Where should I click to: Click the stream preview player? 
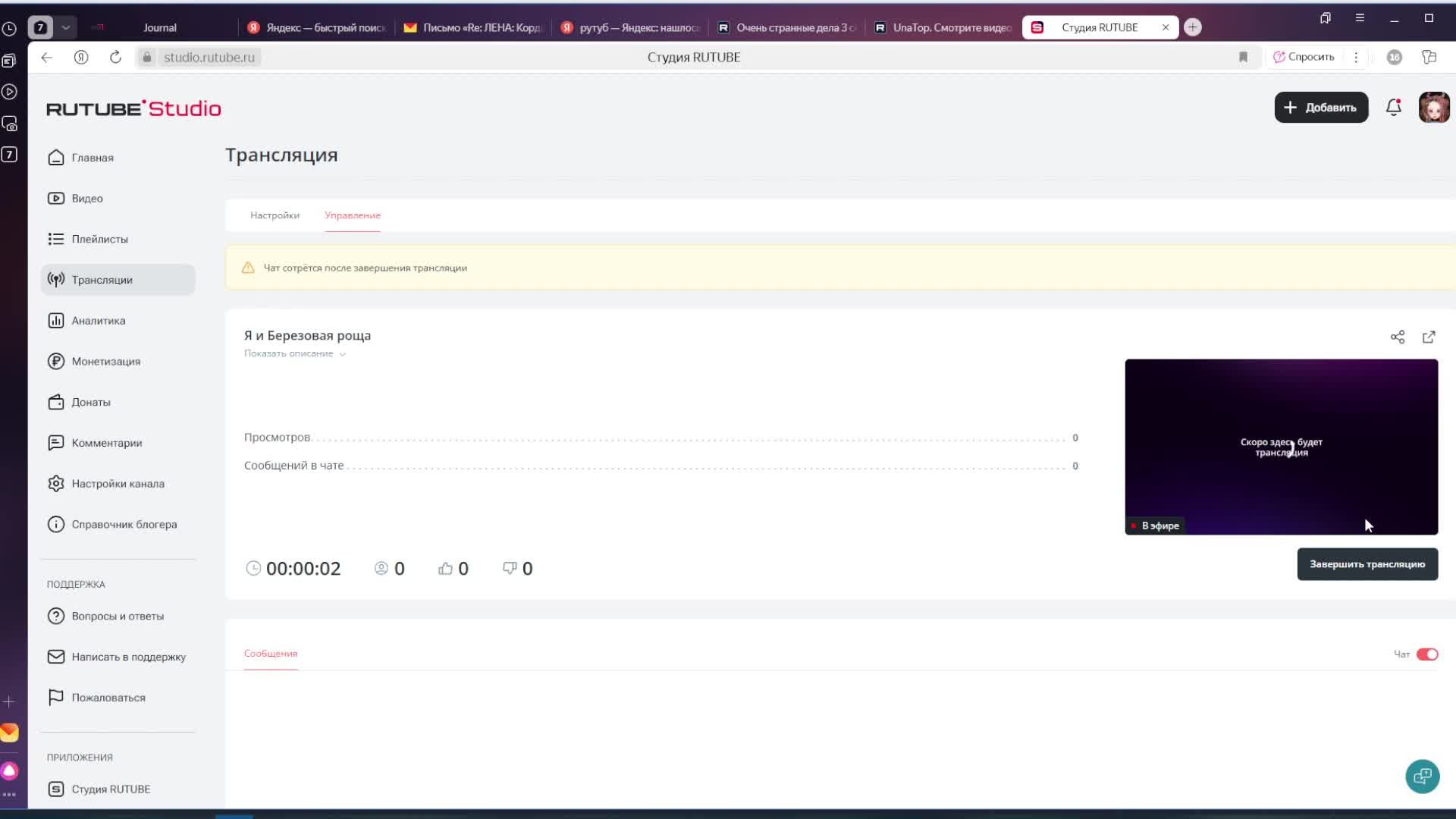pos(1281,447)
